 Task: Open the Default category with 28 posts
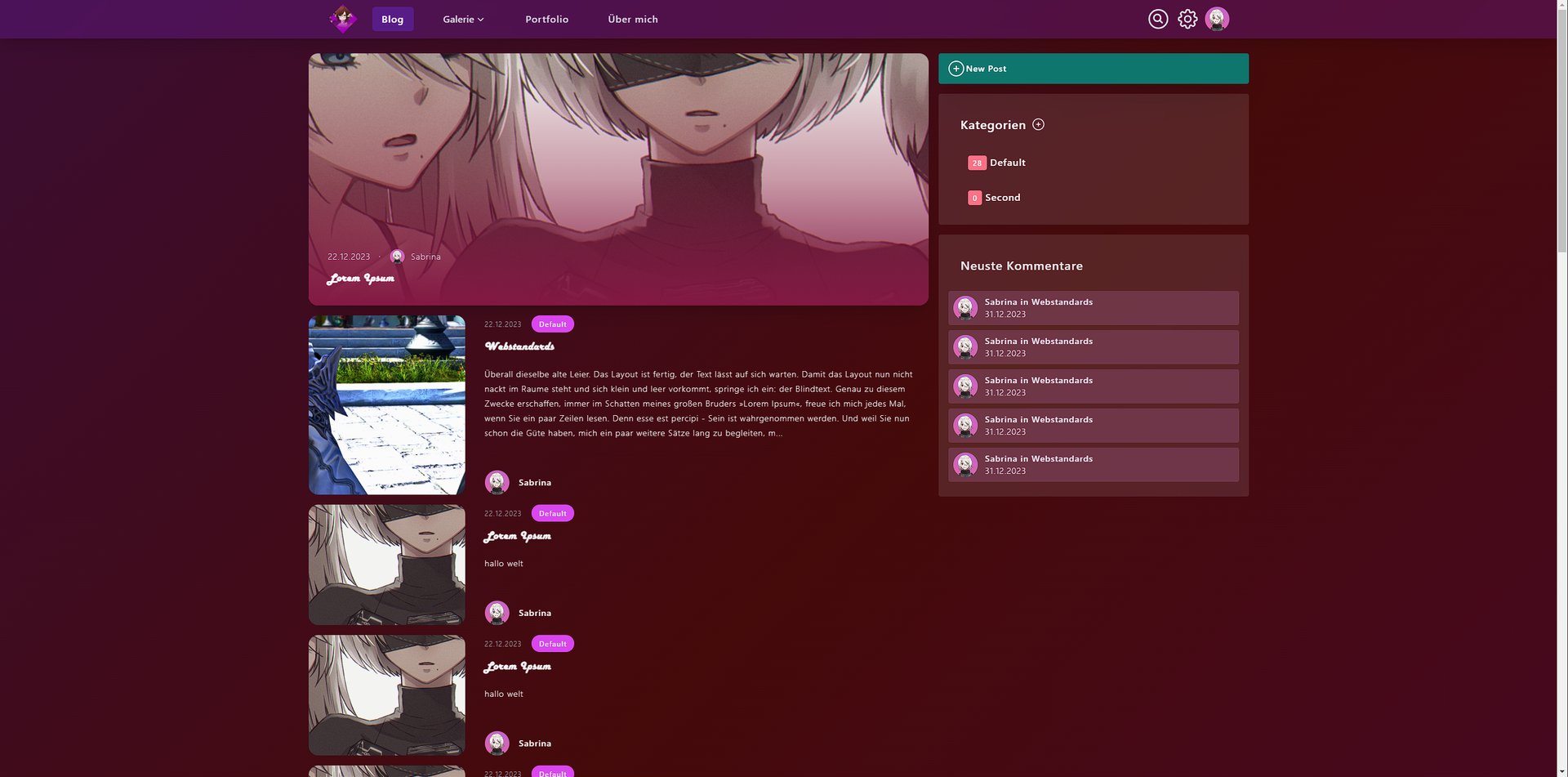[1006, 163]
